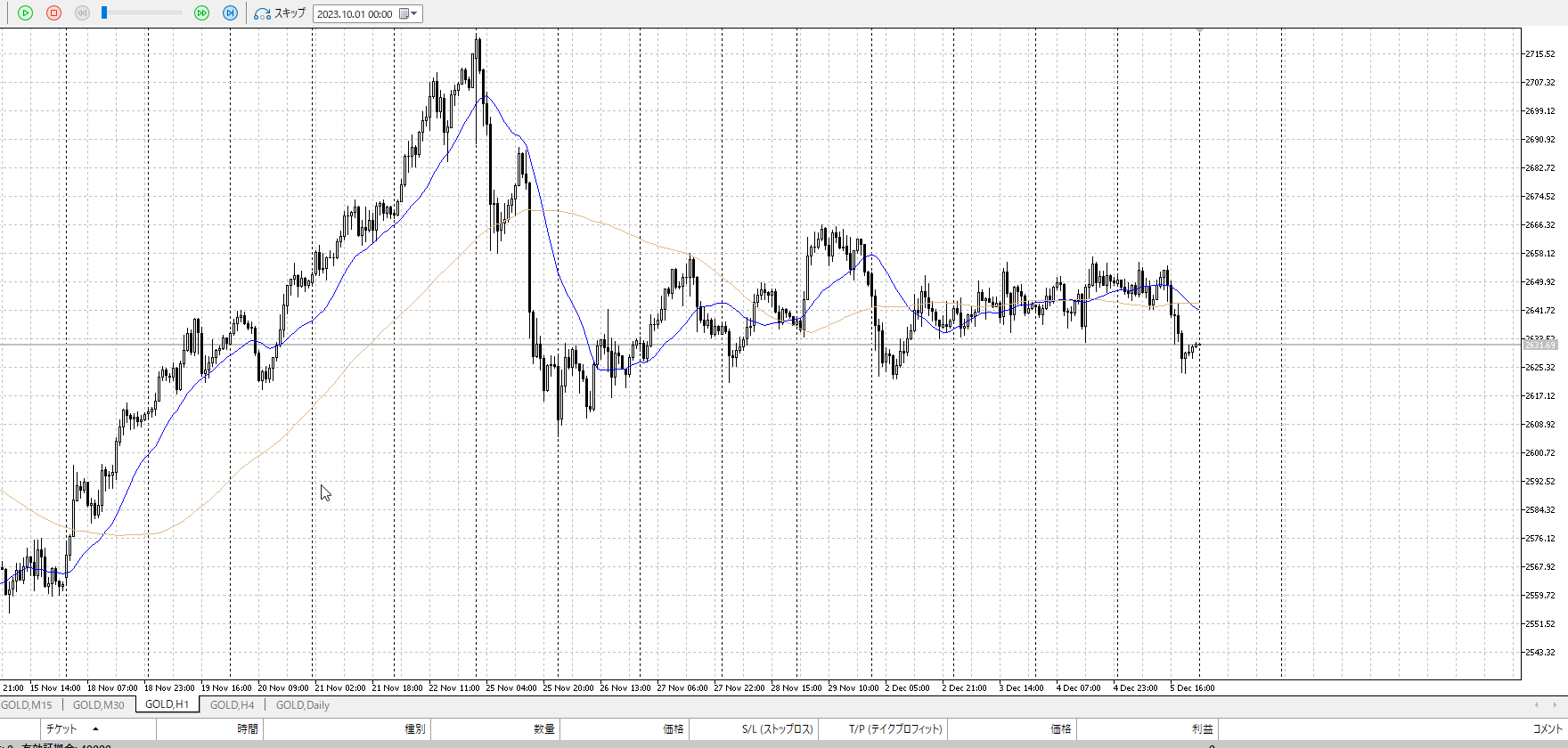Image resolution: width=1568 pixels, height=748 pixels.
Task: Select the GOLD,H4 chart tab
Action: click(x=232, y=705)
